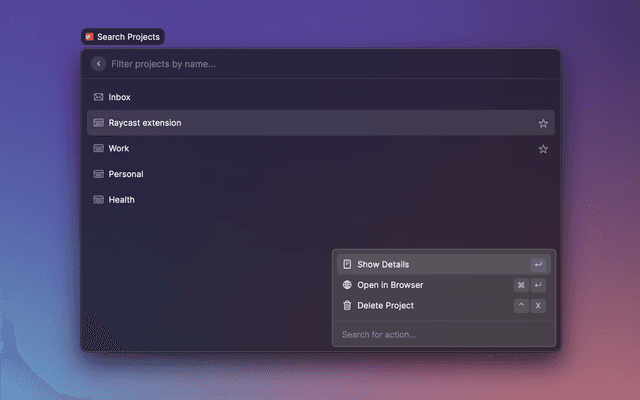This screenshot has width=640, height=400.
Task: Click the Search Projects title badge
Action: pos(122,37)
